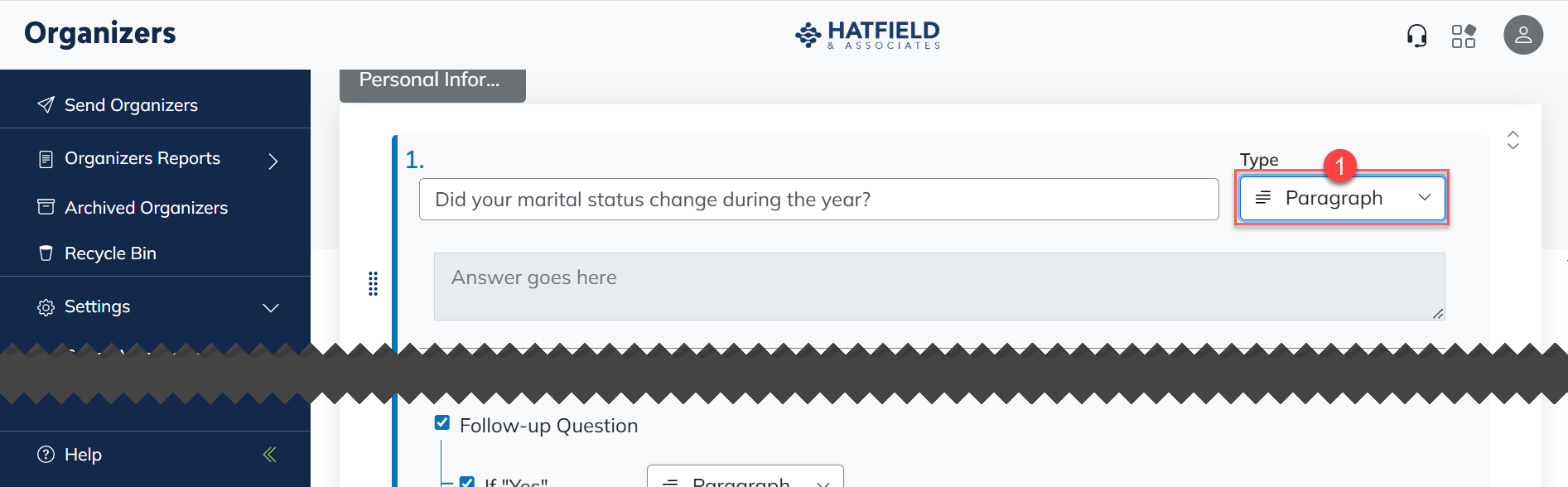Toggle the If "Yes" checkbox
The width and height of the screenshot is (1568, 487).
tap(467, 482)
